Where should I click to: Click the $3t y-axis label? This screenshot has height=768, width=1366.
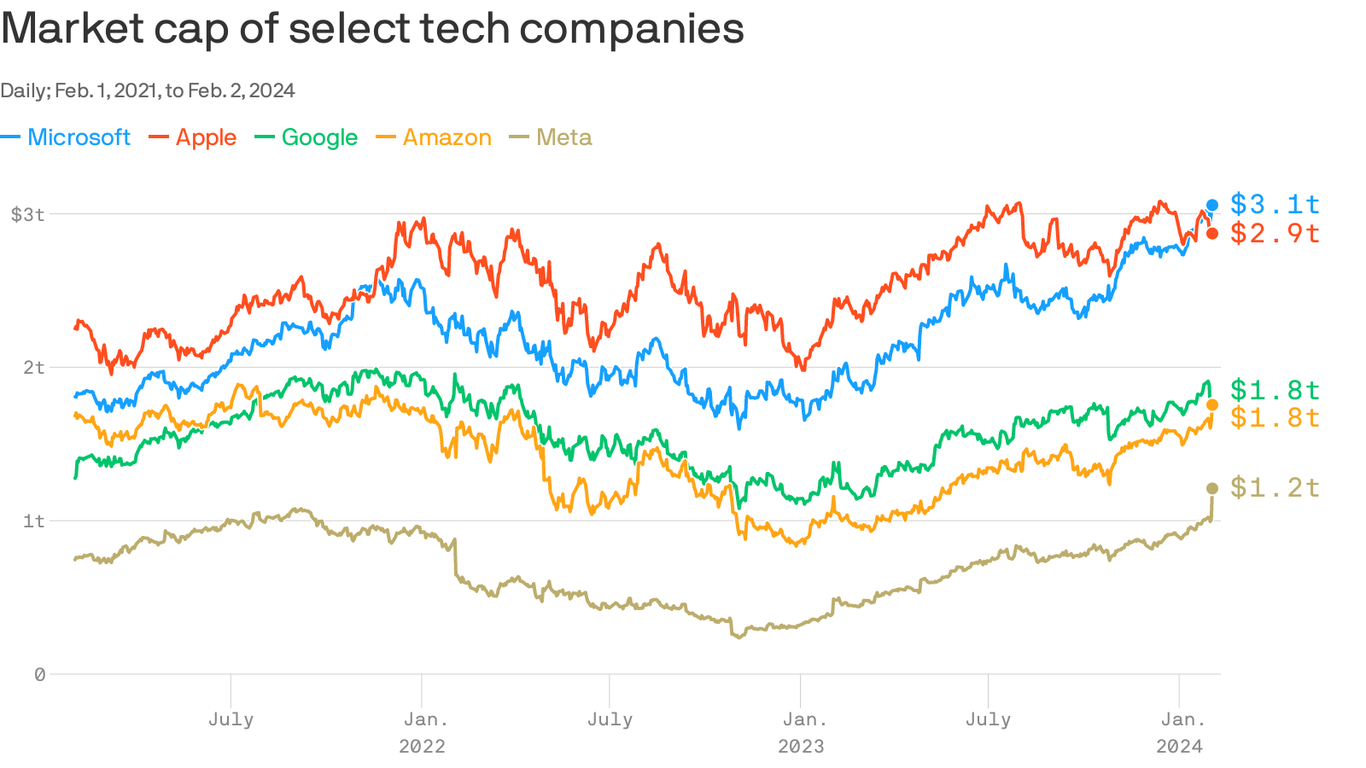coord(27,214)
